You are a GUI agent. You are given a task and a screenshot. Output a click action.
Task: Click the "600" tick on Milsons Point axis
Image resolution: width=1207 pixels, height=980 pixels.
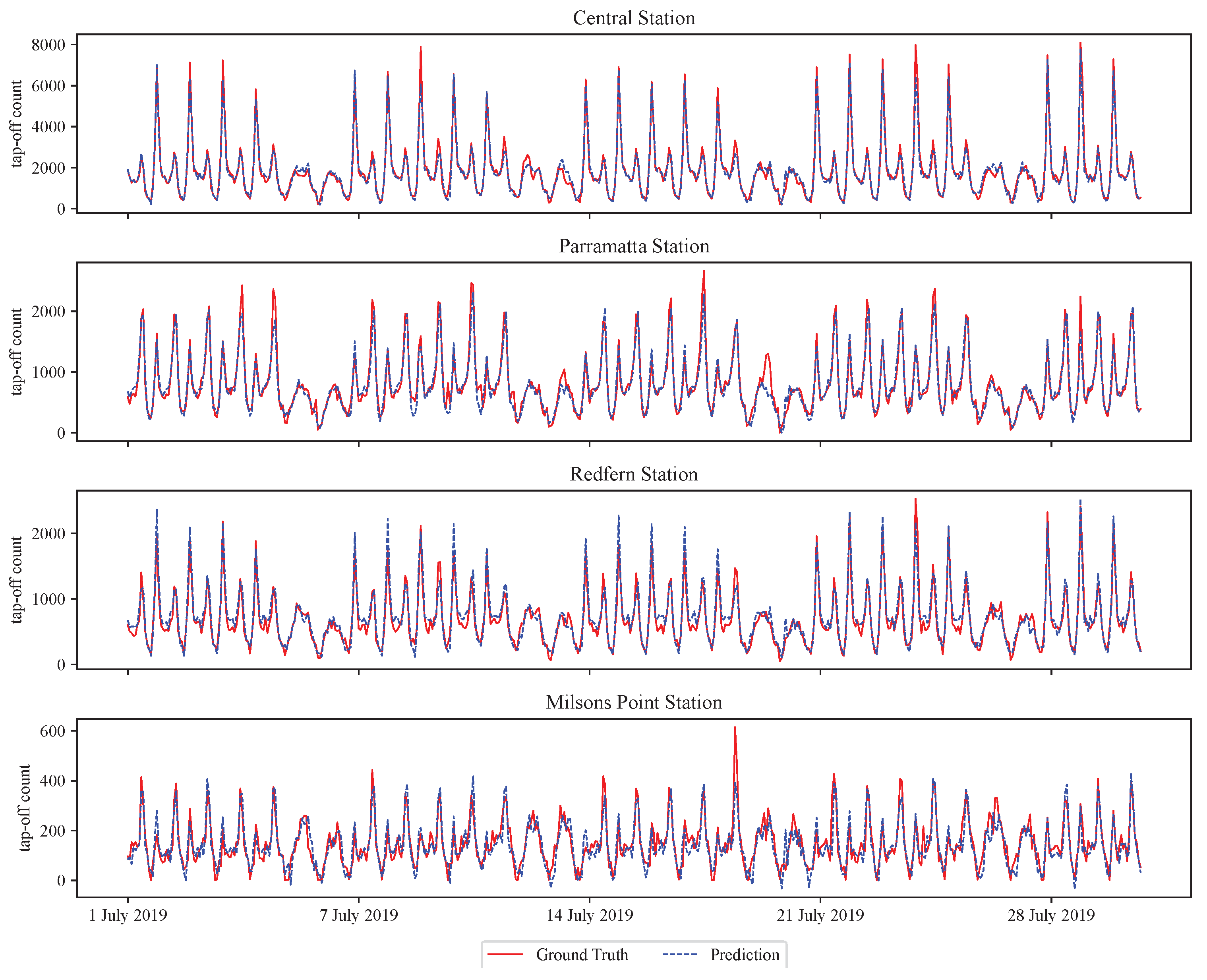coord(52,731)
